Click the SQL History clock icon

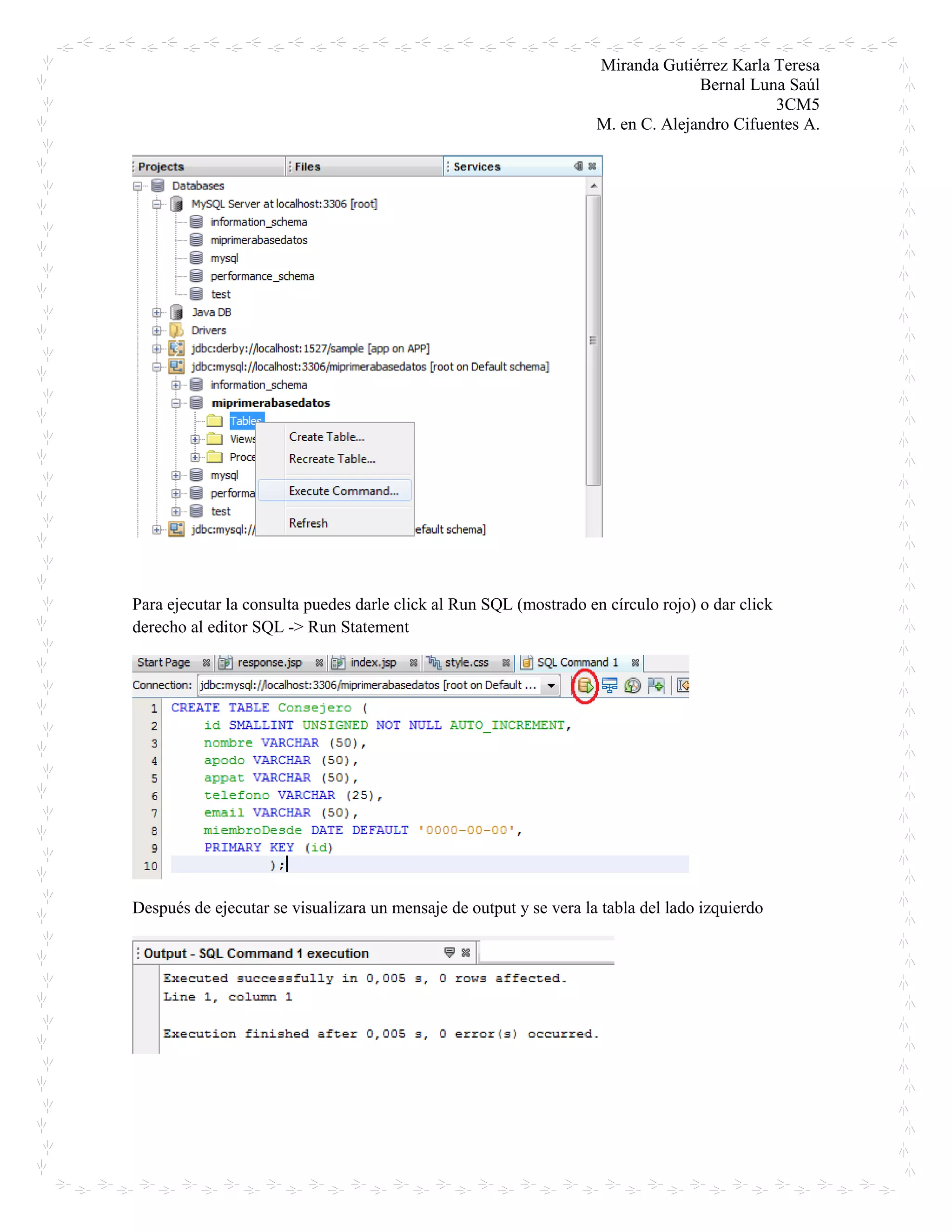pyautogui.click(x=632, y=685)
